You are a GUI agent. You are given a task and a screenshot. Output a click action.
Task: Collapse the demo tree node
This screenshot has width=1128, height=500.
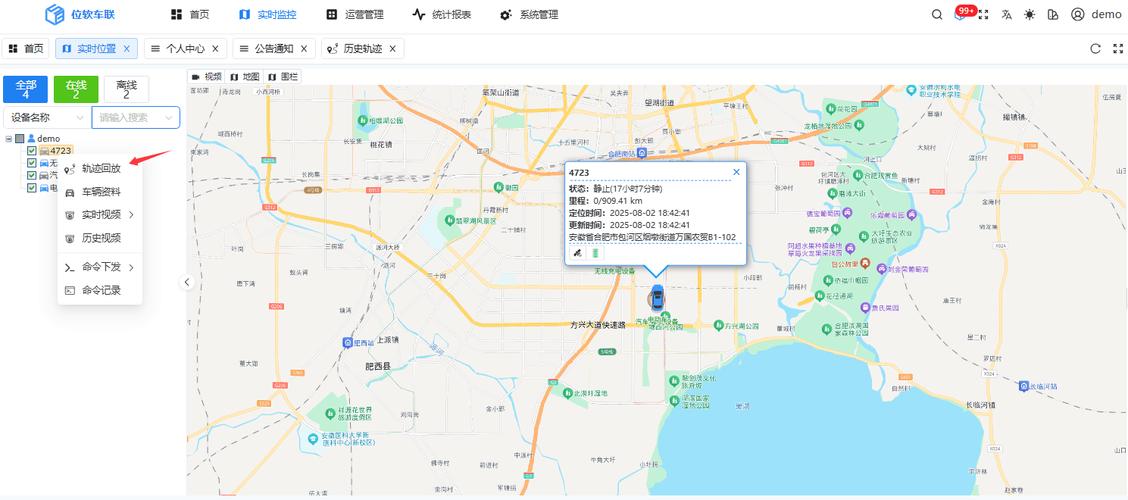pyautogui.click(x=8, y=138)
